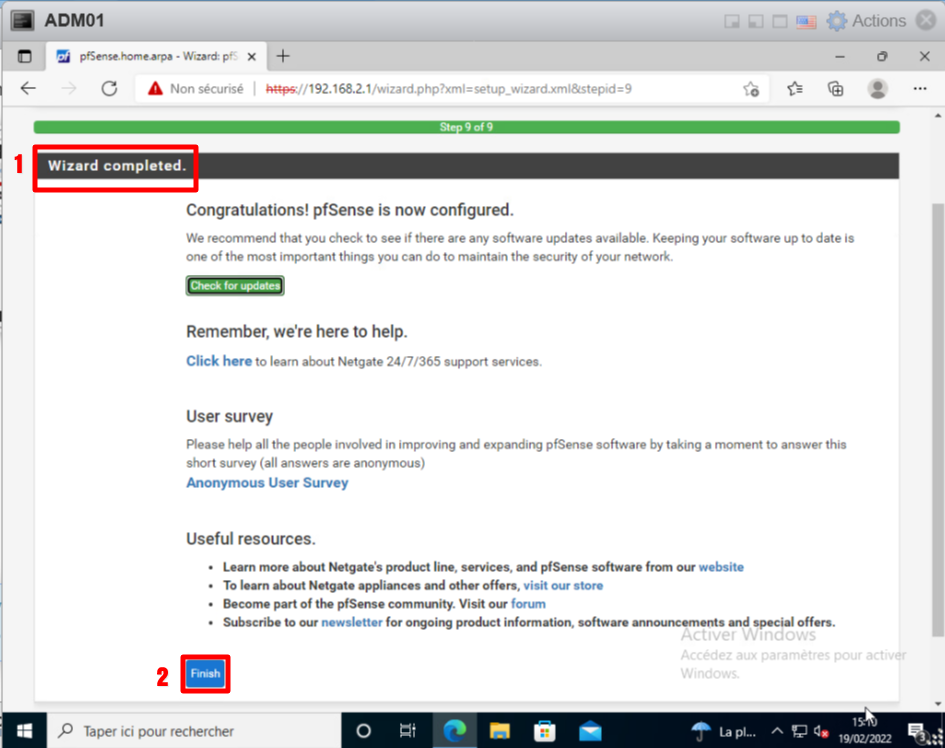Image resolution: width=945 pixels, height=748 pixels.
Task: Add this page to favorites star icon
Action: [751, 89]
